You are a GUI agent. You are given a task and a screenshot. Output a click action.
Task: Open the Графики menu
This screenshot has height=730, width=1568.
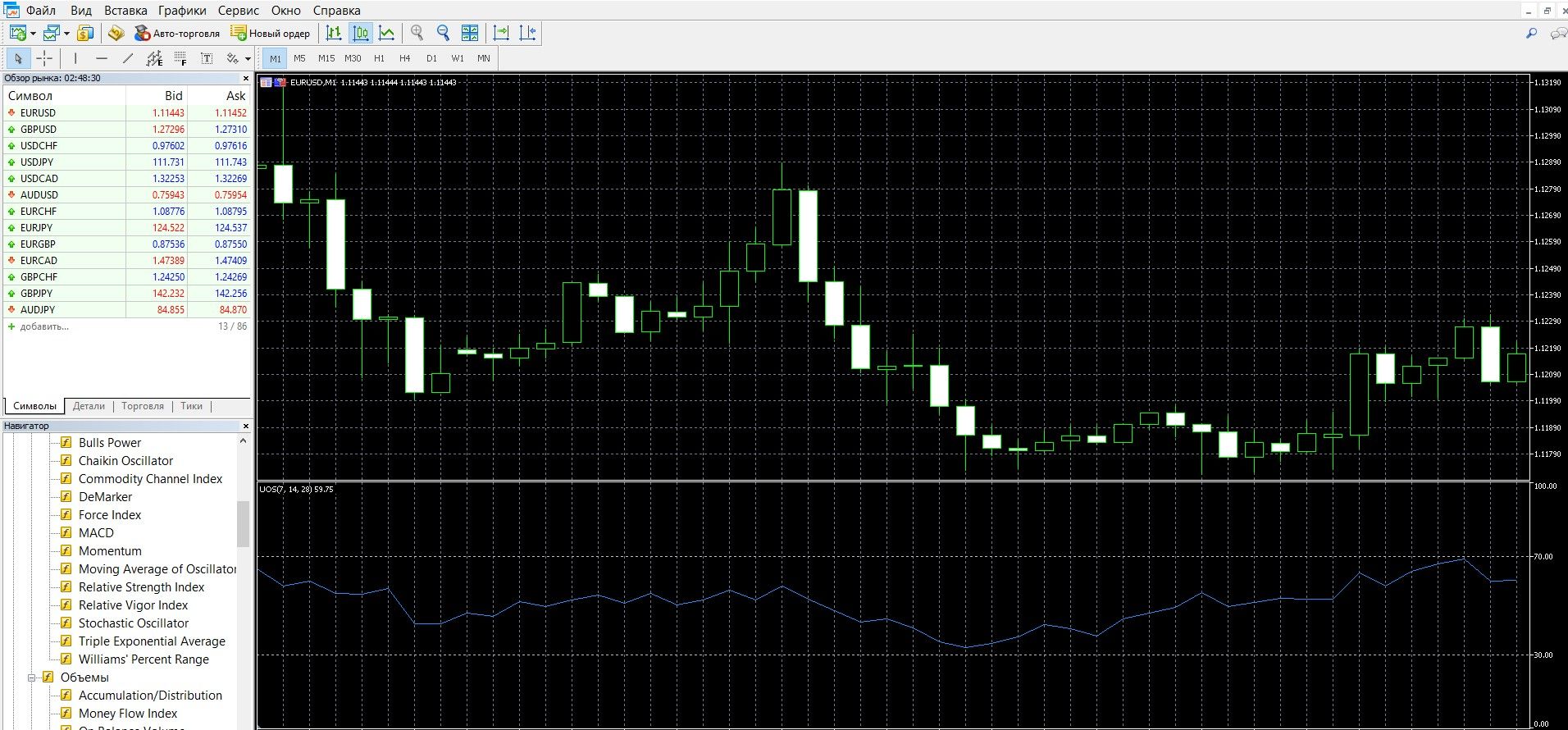click(x=182, y=11)
